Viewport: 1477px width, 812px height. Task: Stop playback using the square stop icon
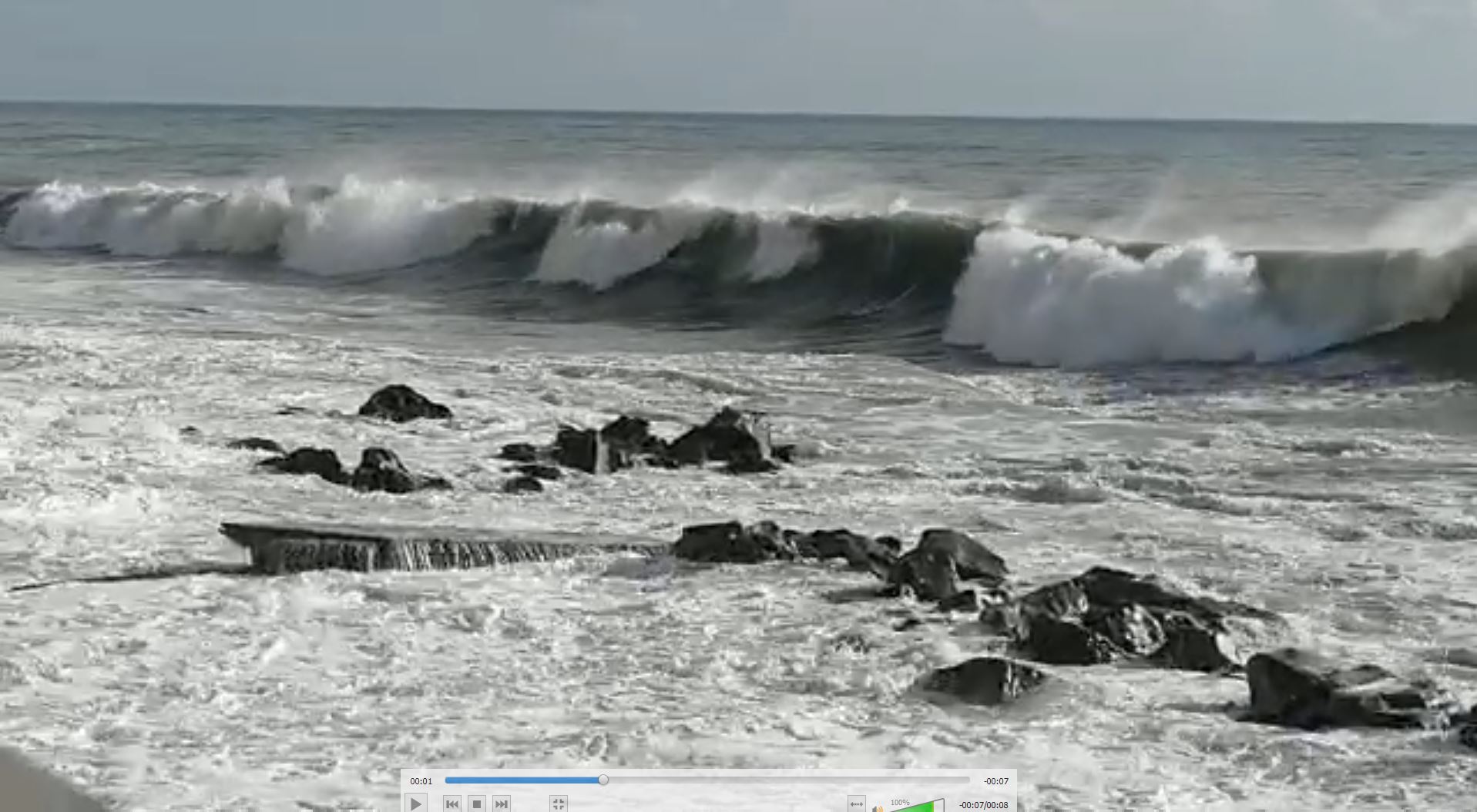click(477, 804)
